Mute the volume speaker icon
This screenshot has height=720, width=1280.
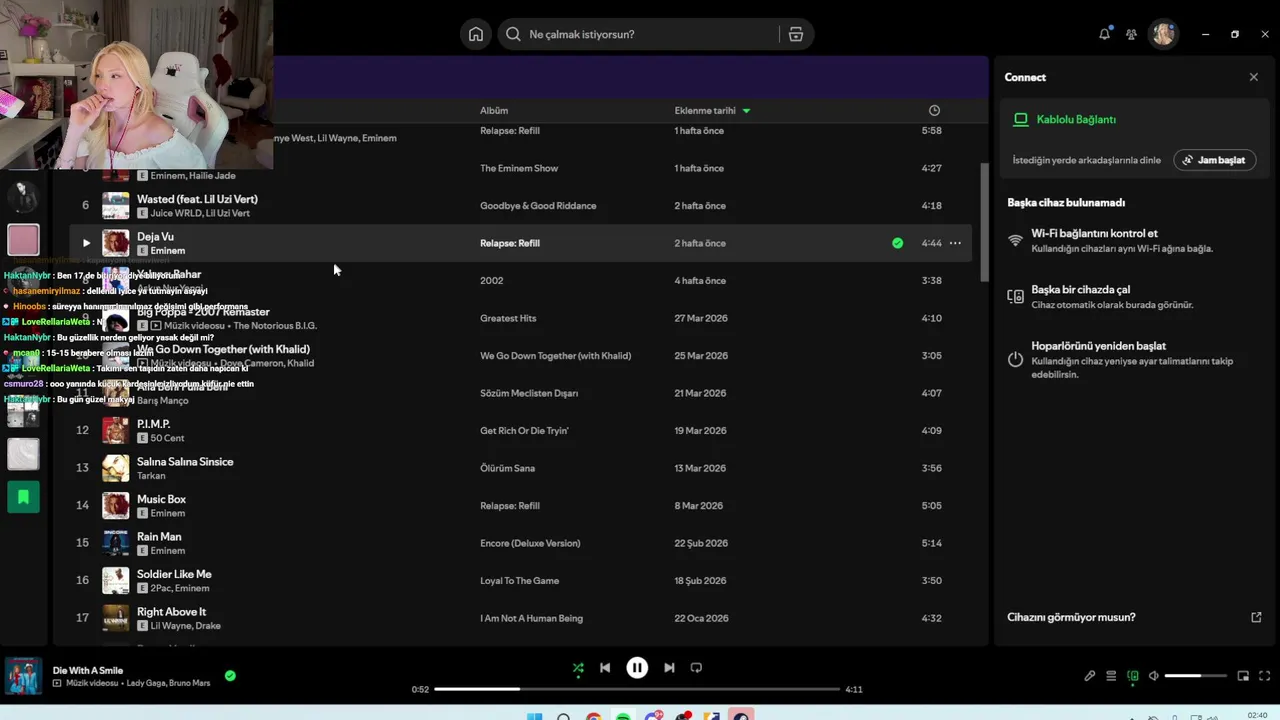click(x=1153, y=676)
